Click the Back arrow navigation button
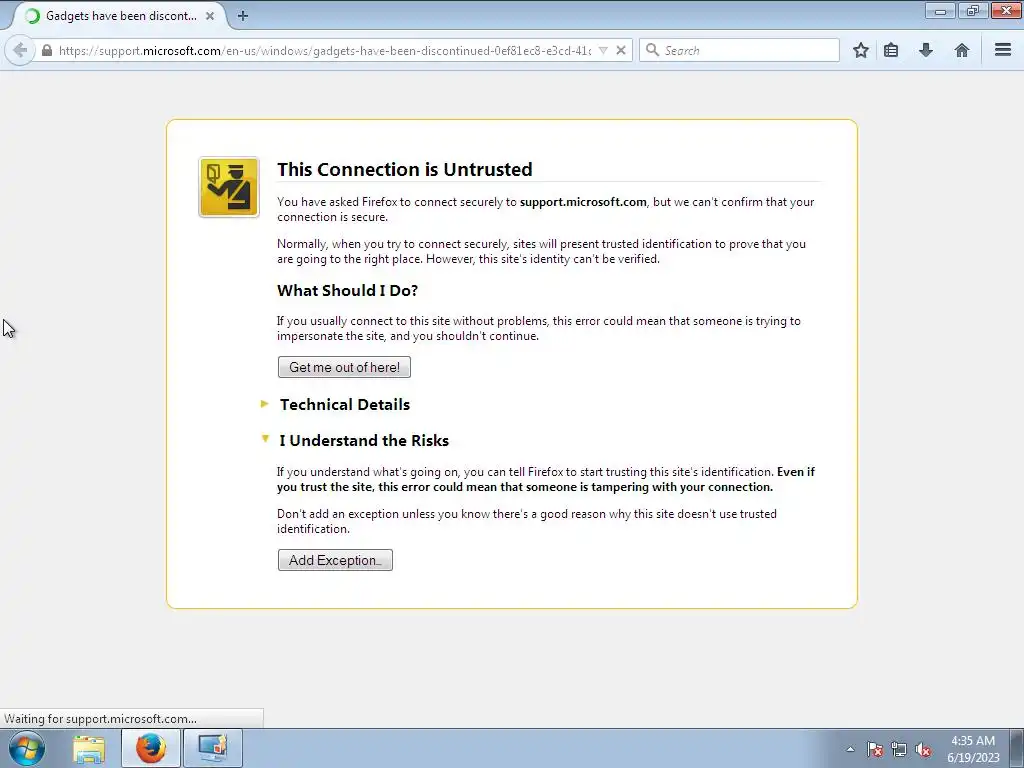This screenshot has height=768, width=1024. coord(20,50)
